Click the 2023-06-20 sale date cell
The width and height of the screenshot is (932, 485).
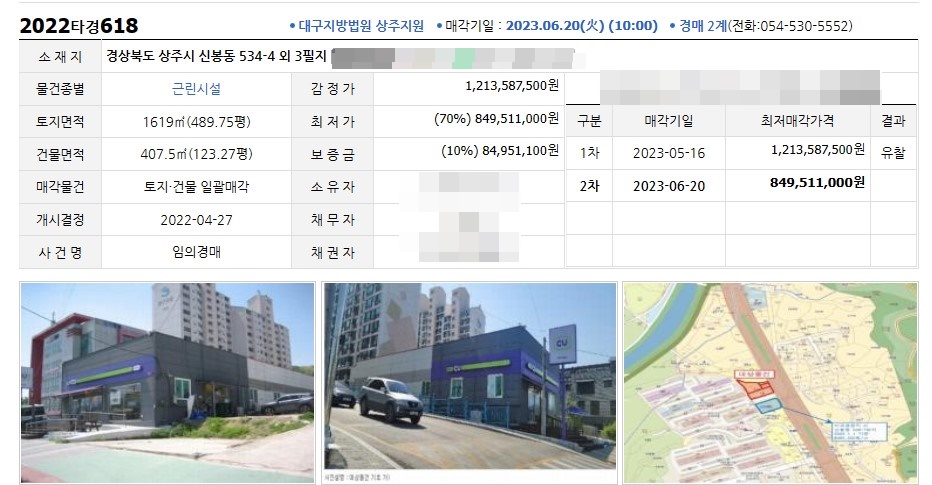669,186
